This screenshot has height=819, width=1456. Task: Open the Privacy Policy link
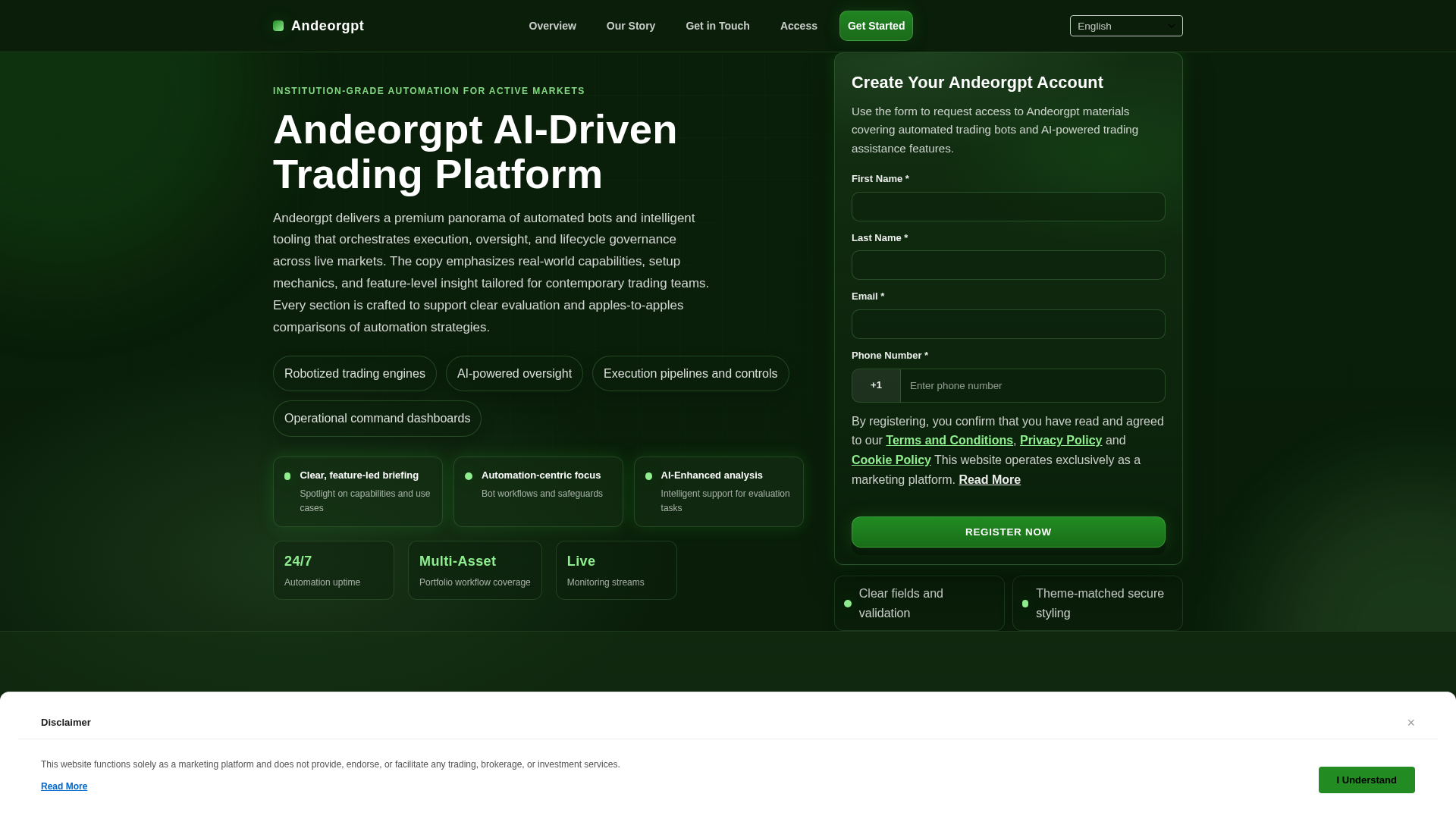[x=1061, y=441]
